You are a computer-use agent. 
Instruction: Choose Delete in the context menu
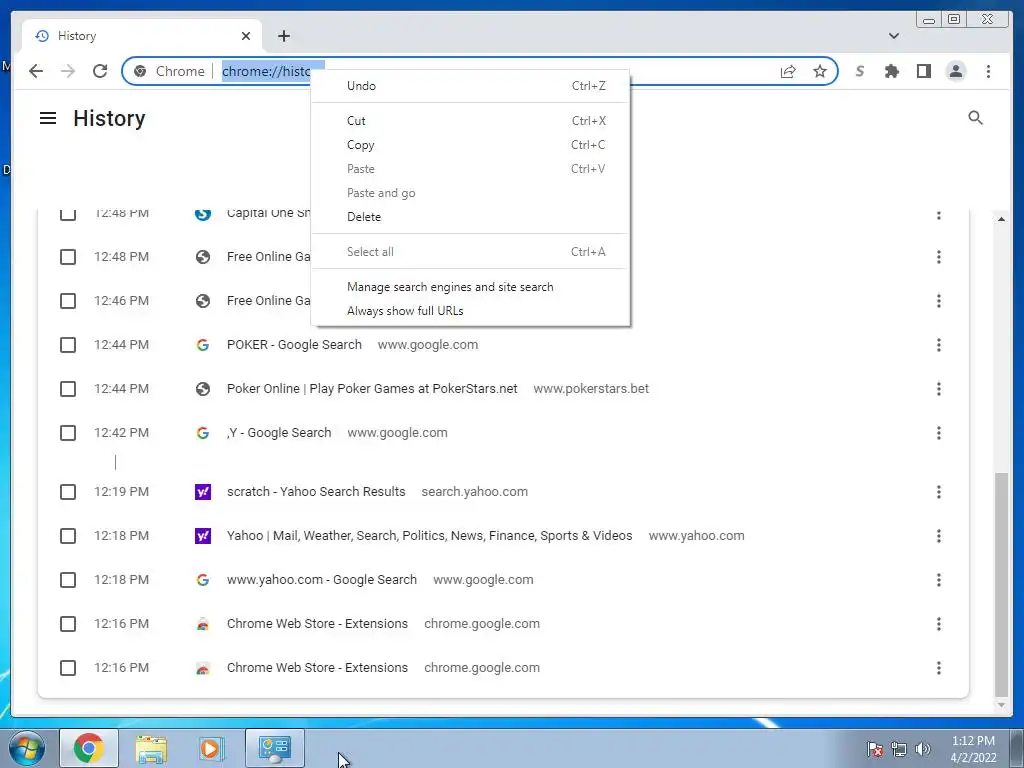[470, 217]
